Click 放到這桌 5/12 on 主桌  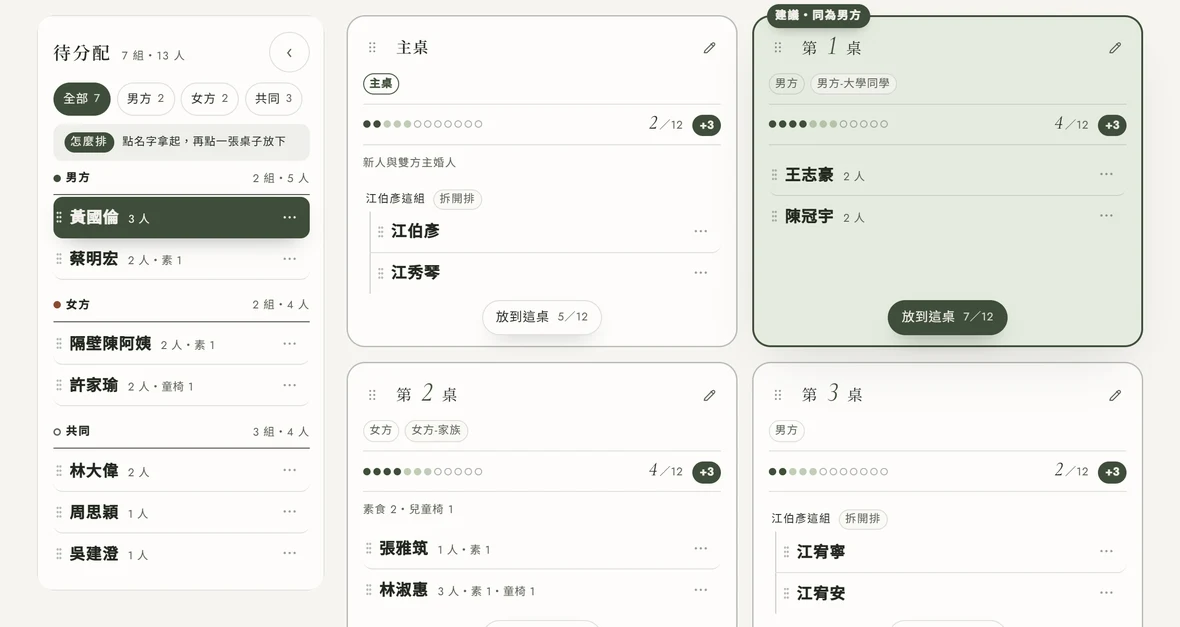point(542,317)
